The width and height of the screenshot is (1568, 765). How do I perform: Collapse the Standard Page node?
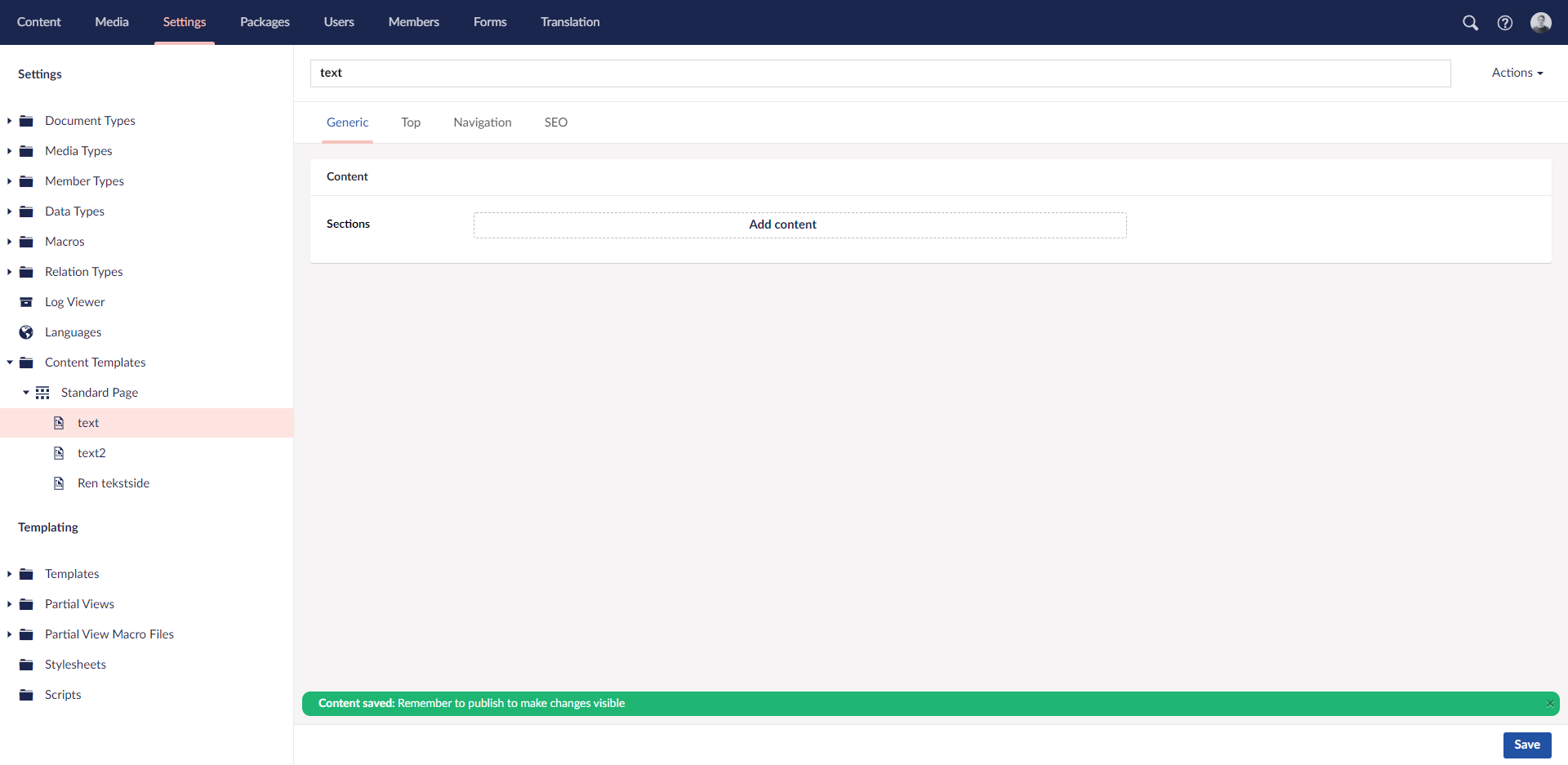25,393
